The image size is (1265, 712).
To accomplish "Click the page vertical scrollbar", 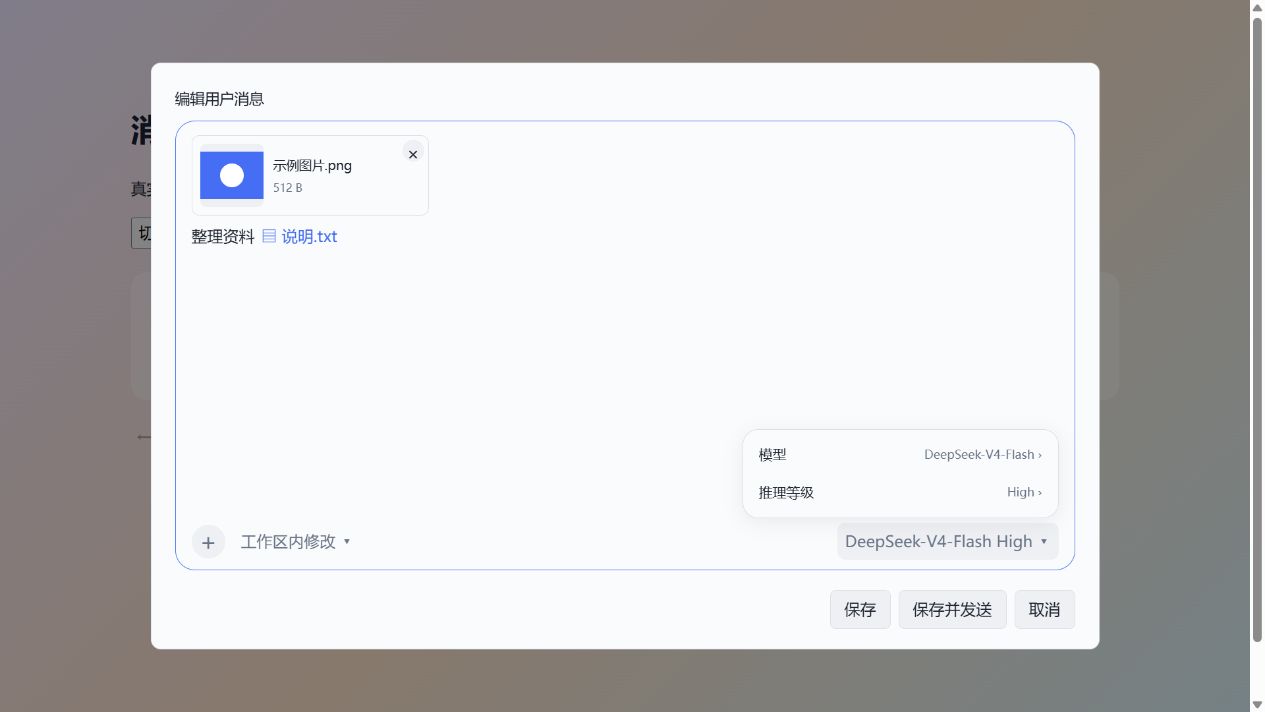I will coord(1257,330).
